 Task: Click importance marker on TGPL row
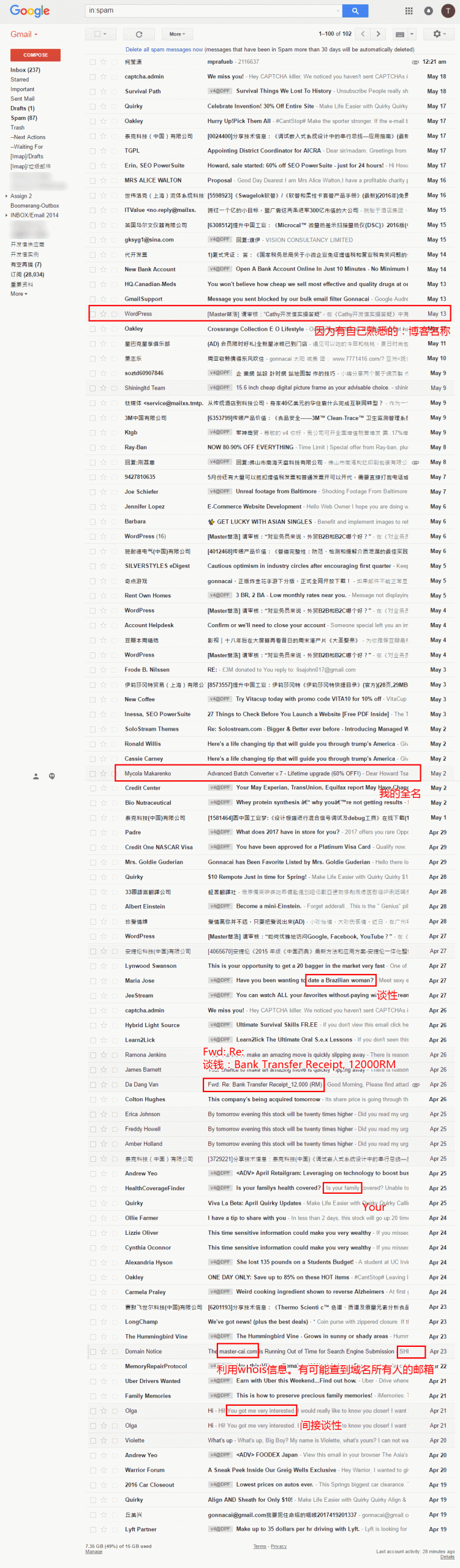pyautogui.click(x=114, y=151)
